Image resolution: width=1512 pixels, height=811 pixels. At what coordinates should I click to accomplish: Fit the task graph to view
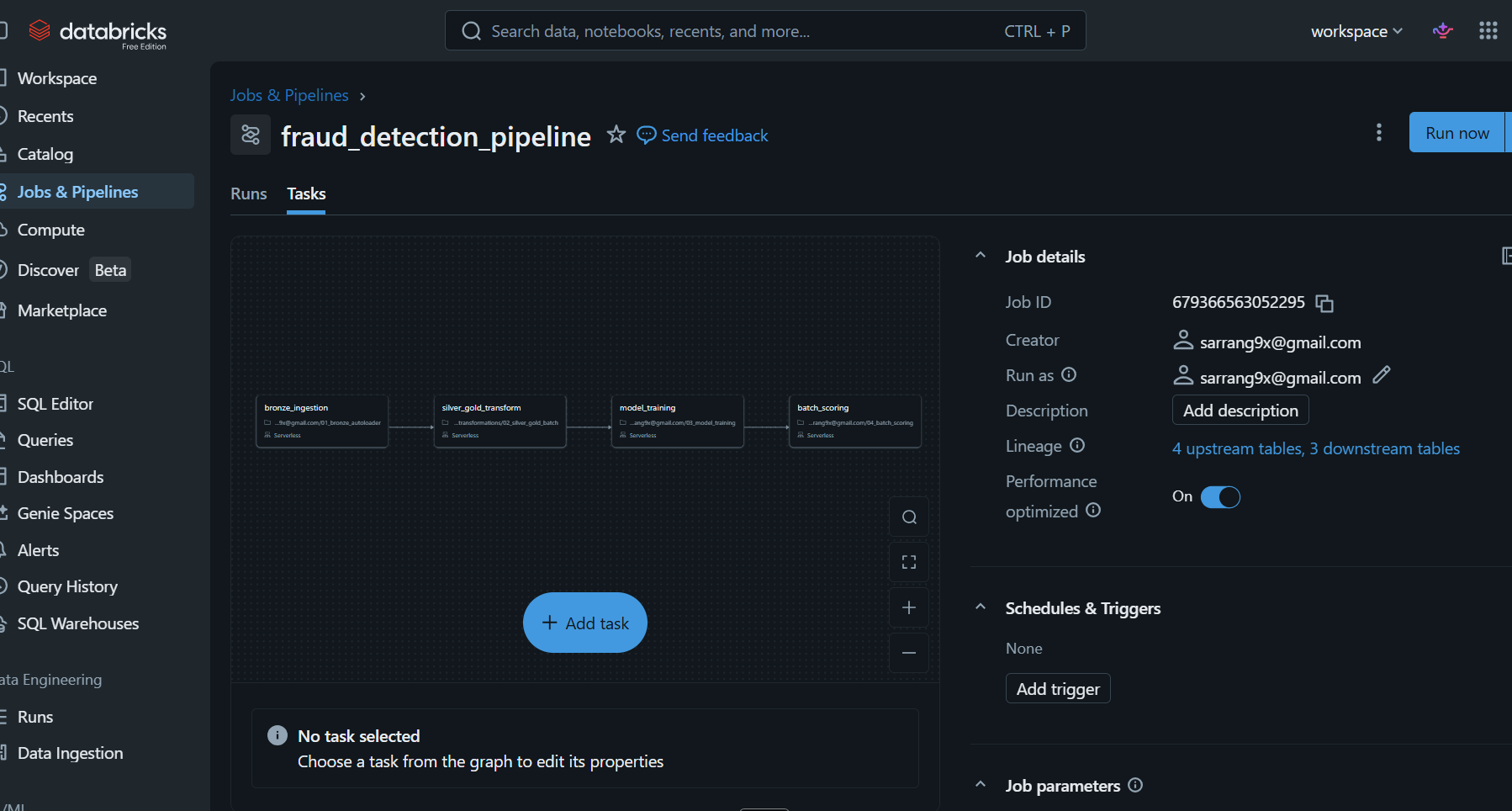[x=909, y=562]
